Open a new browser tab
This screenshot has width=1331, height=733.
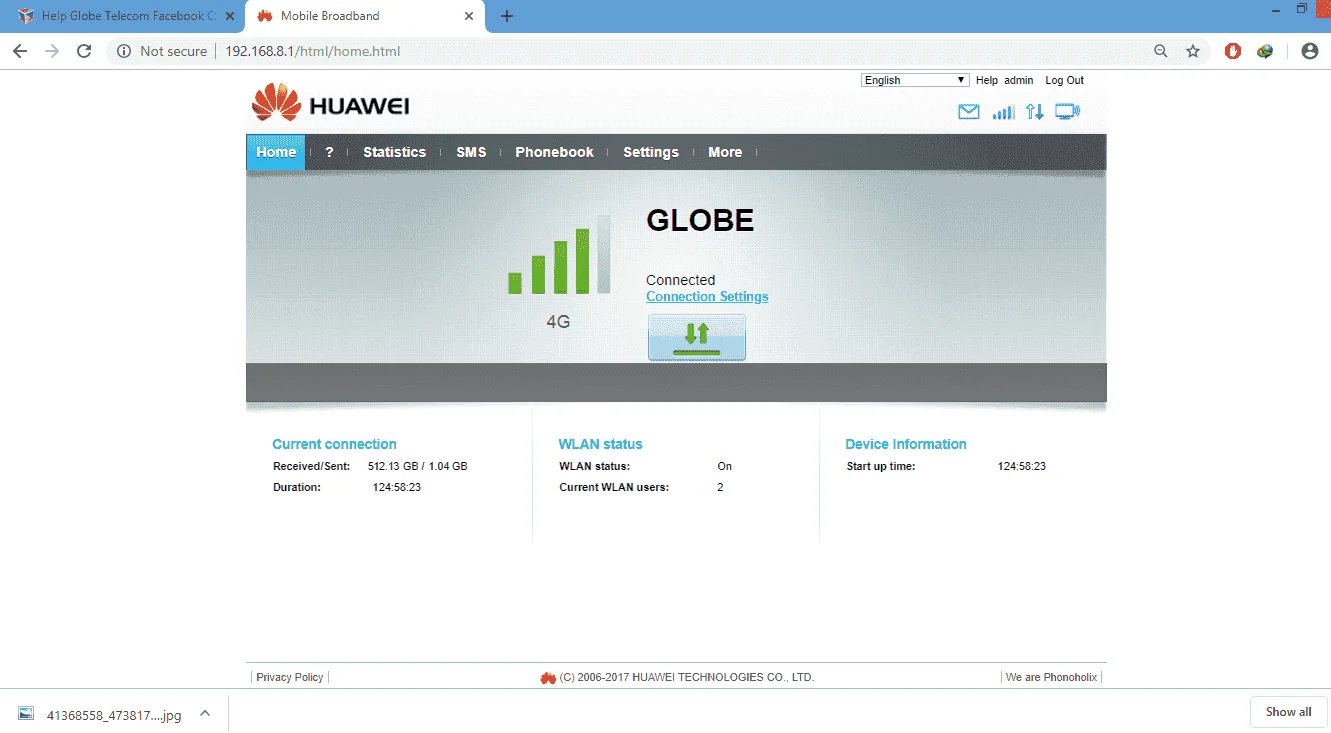pos(507,16)
